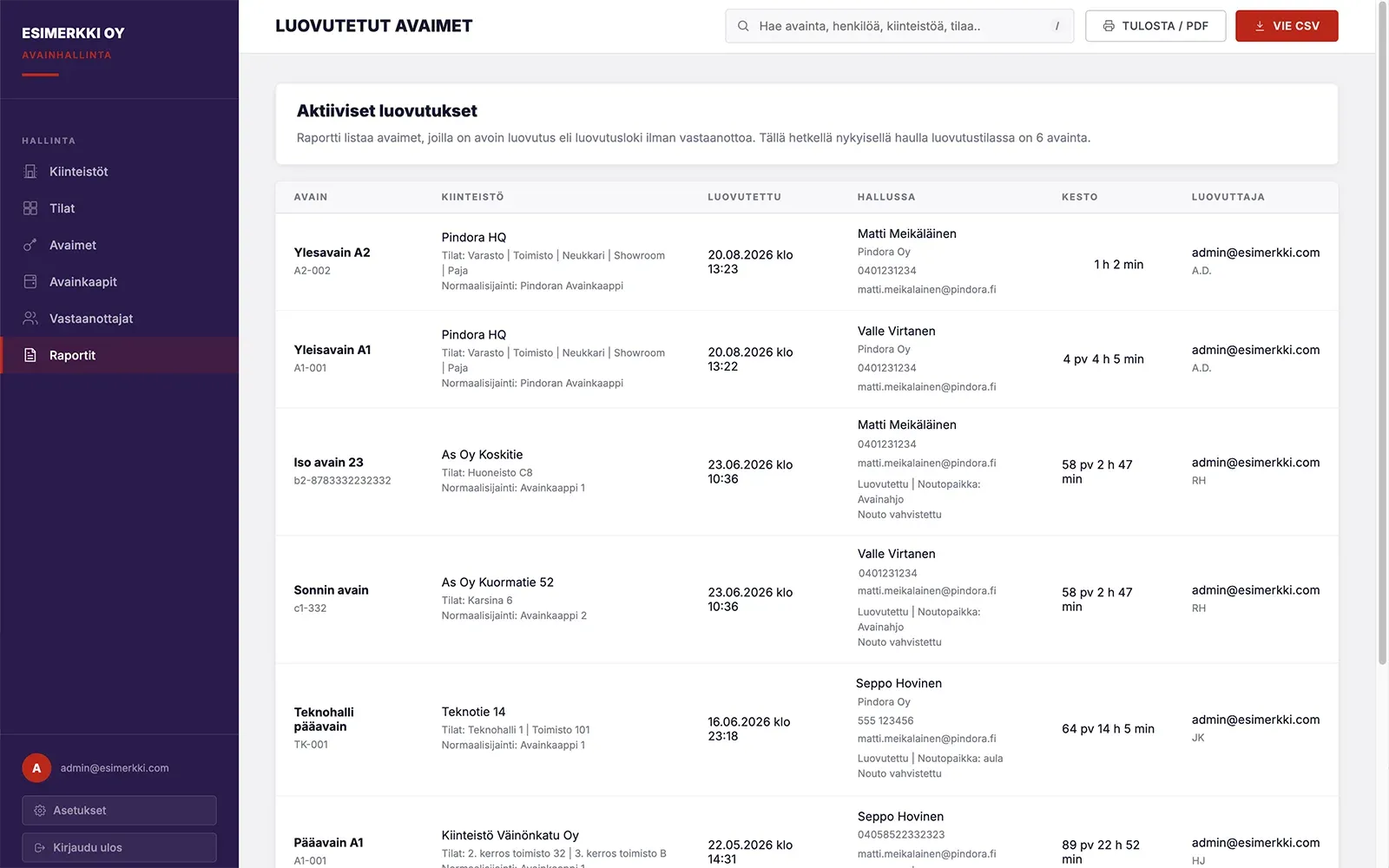This screenshot has height=868, width=1389.
Task: Click key code b2-8783332232332
Action: click(x=342, y=481)
